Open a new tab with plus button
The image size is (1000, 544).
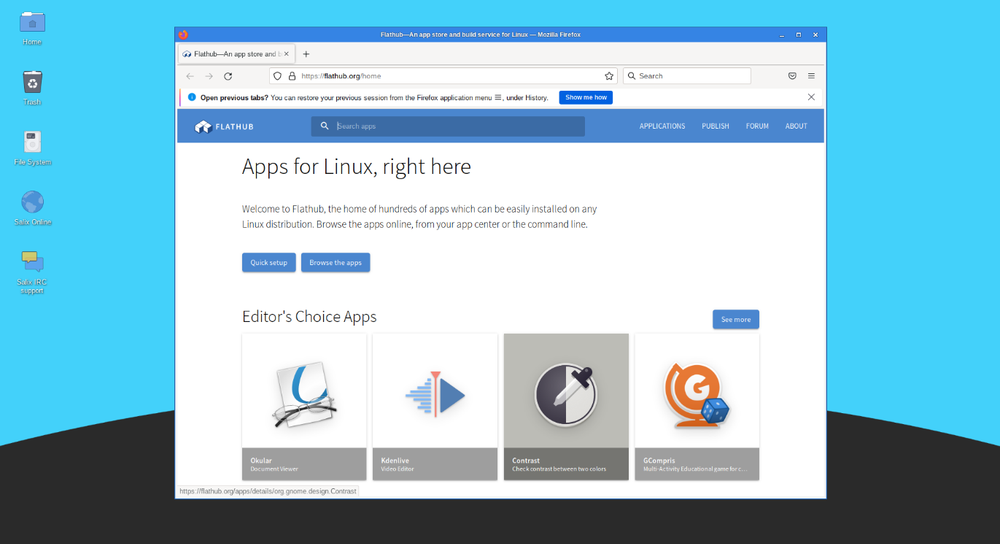(x=306, y=54)
